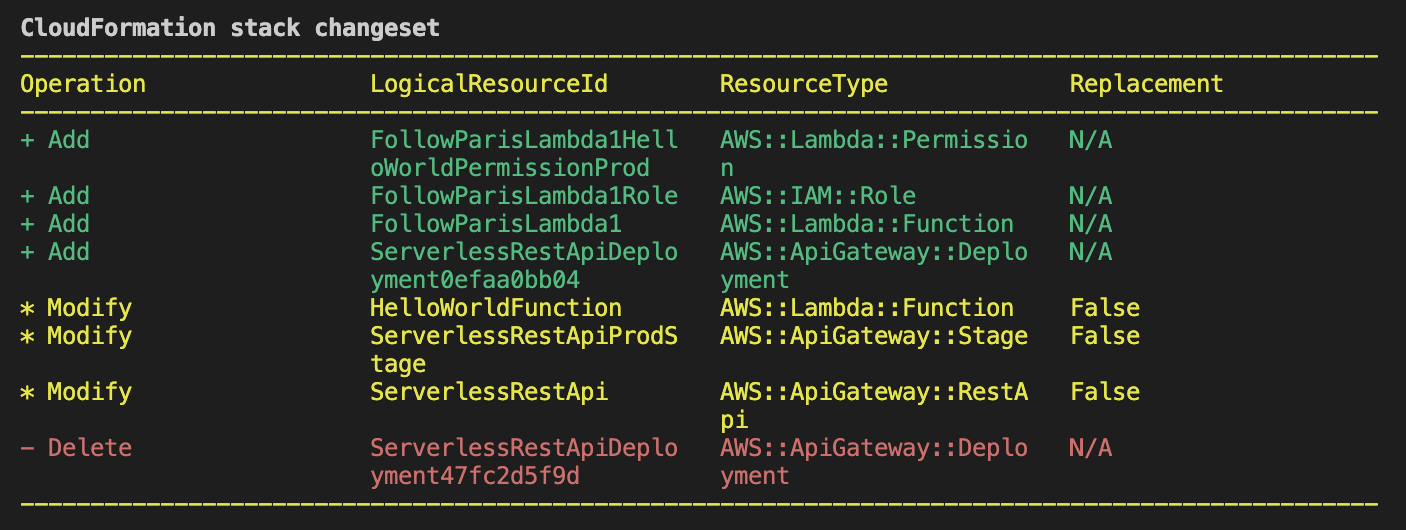Click the red N/A in the Delete row
Screen dimensions: 1406x530
click(1090, 448)
